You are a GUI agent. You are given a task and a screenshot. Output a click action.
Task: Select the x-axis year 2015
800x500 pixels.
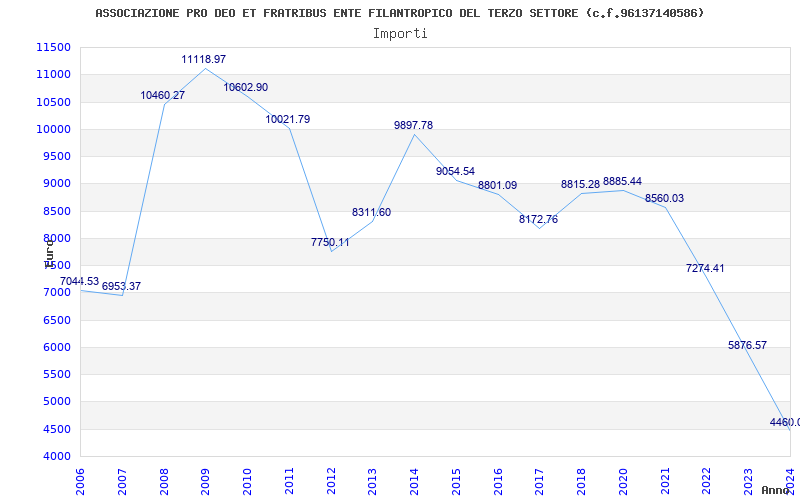tap(456, 481)
